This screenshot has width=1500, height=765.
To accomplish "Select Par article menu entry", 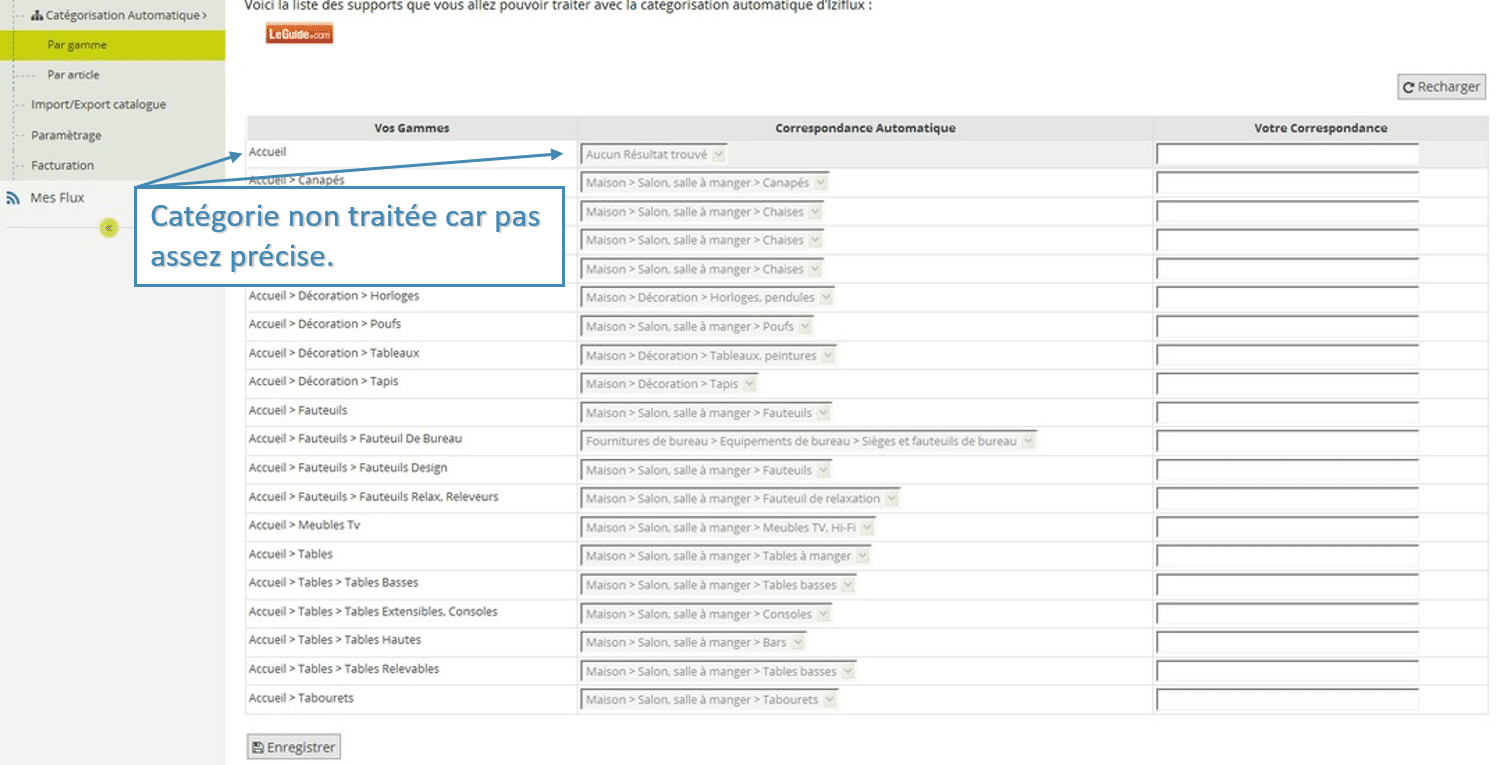I will (x=73, y=75).
